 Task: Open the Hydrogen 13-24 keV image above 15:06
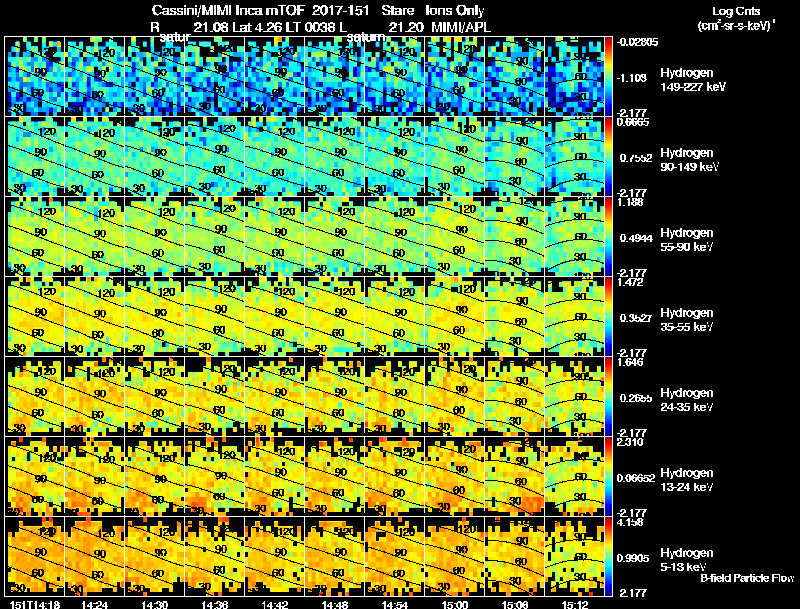[515, 476]
